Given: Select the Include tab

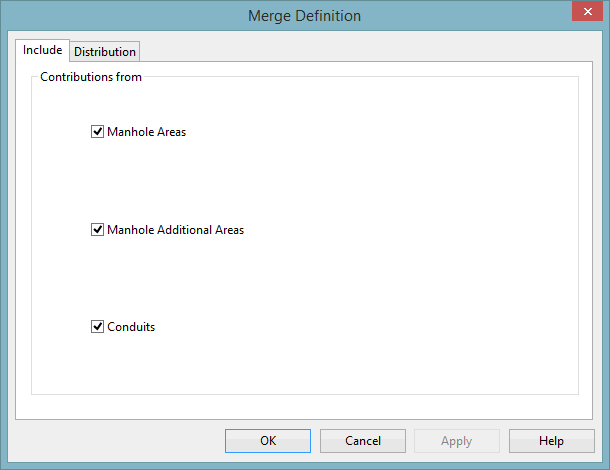Looking at the screenshot, I should coord(42,50).
